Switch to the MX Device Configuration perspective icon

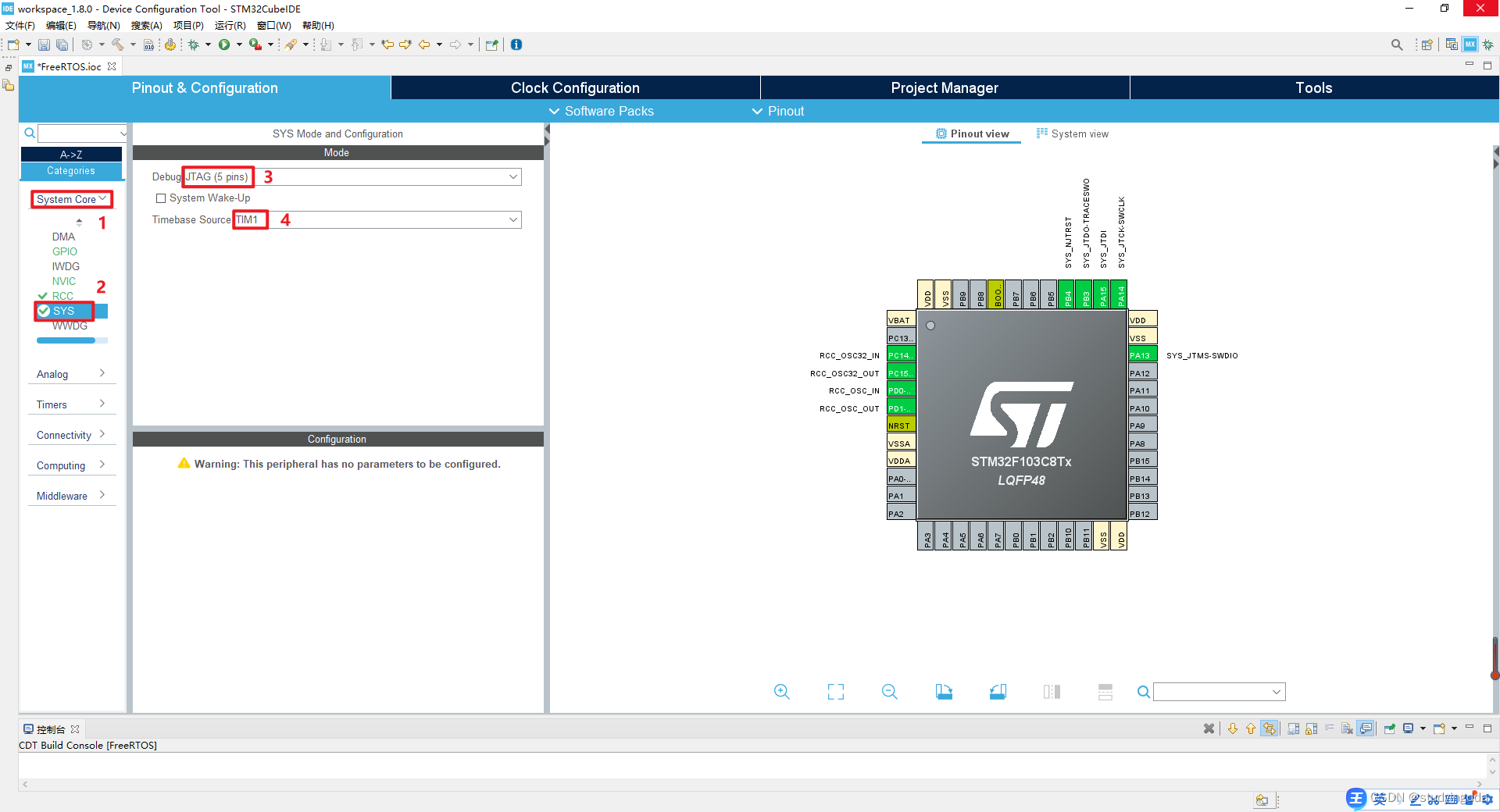pyautogui.click(x=1470, y=45)
